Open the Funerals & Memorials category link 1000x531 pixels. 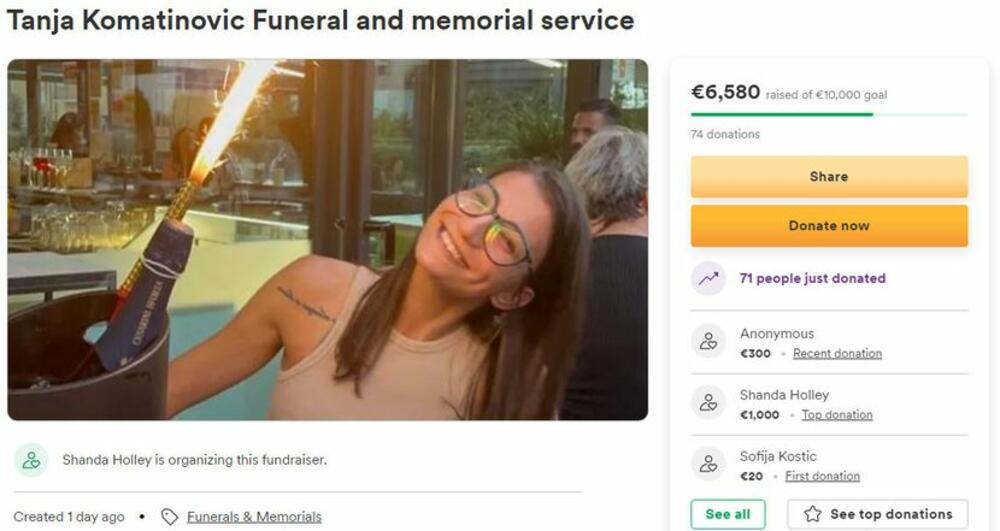(x=254, y=517)
